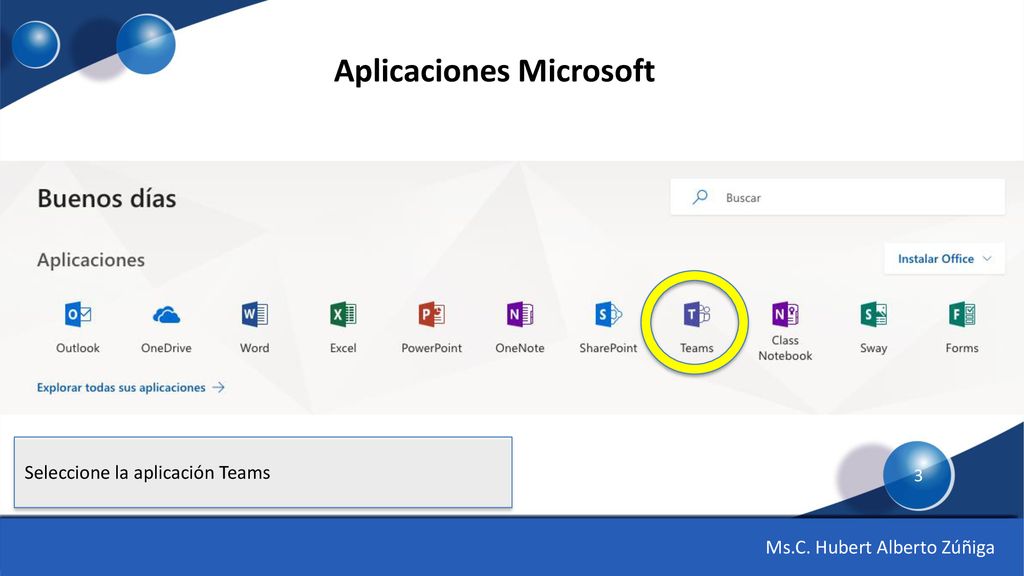Click the Teams label text

pyautogui.click(x=696, y=348)
